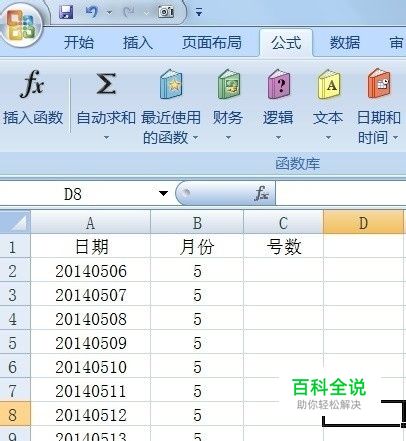Screen dimensions: 406x441
Task: Click the camera icon in quick access toolbar
Action: point(166,12)
